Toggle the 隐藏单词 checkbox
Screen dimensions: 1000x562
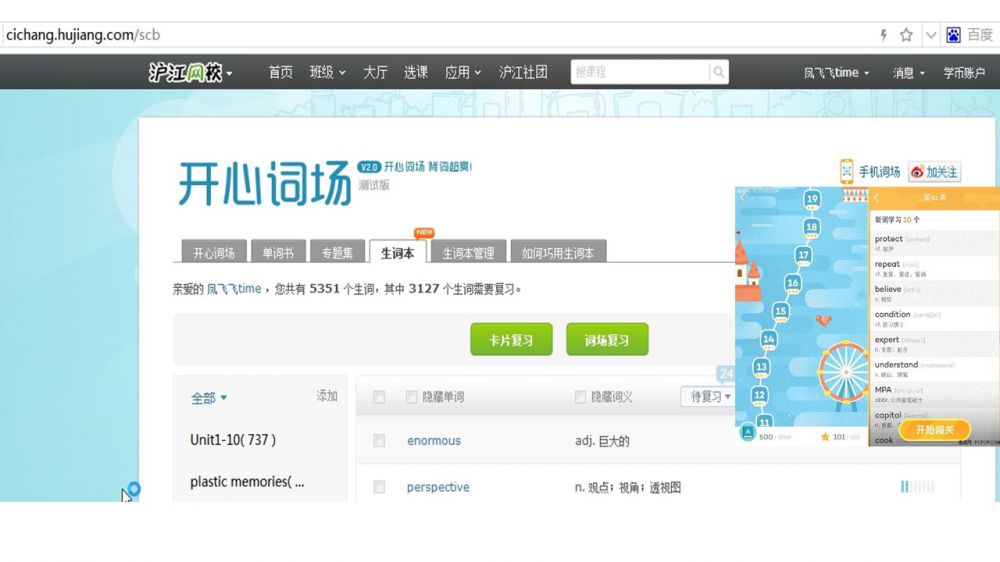coord(412,397)
